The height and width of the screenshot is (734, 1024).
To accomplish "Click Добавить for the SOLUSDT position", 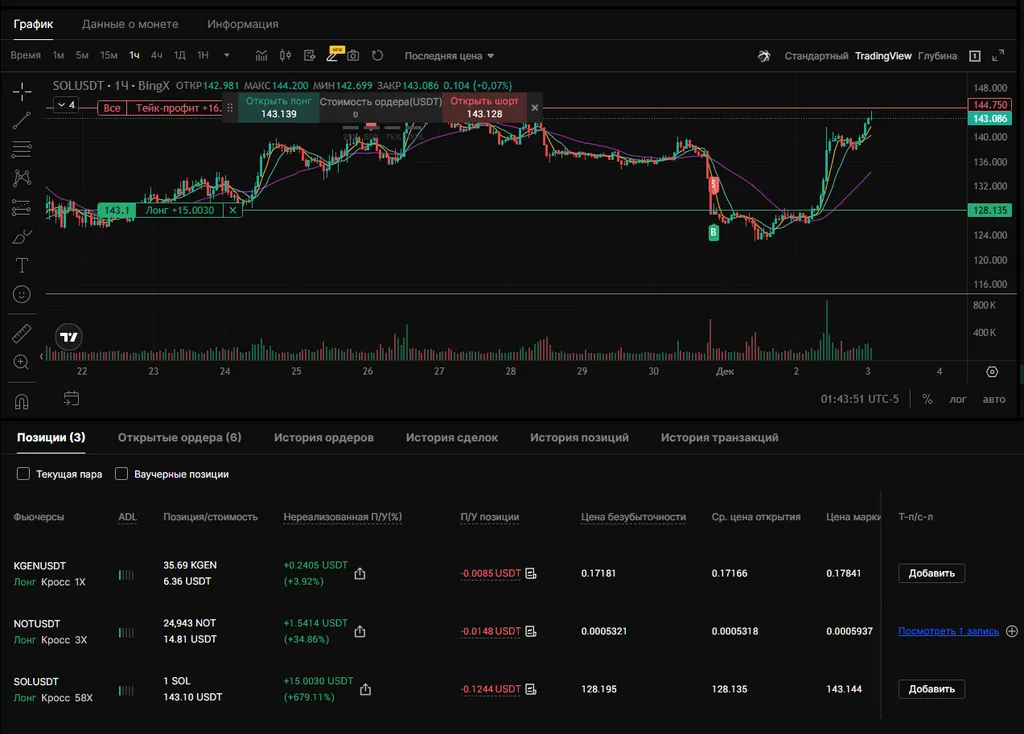I will tap(931, 689).
